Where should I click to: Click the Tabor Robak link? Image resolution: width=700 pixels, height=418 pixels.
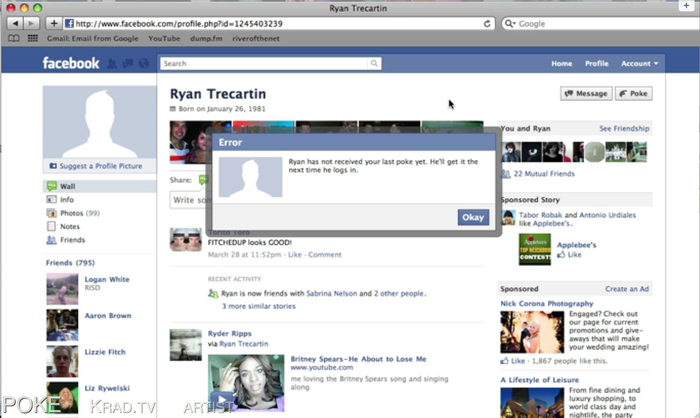(540, 215)
